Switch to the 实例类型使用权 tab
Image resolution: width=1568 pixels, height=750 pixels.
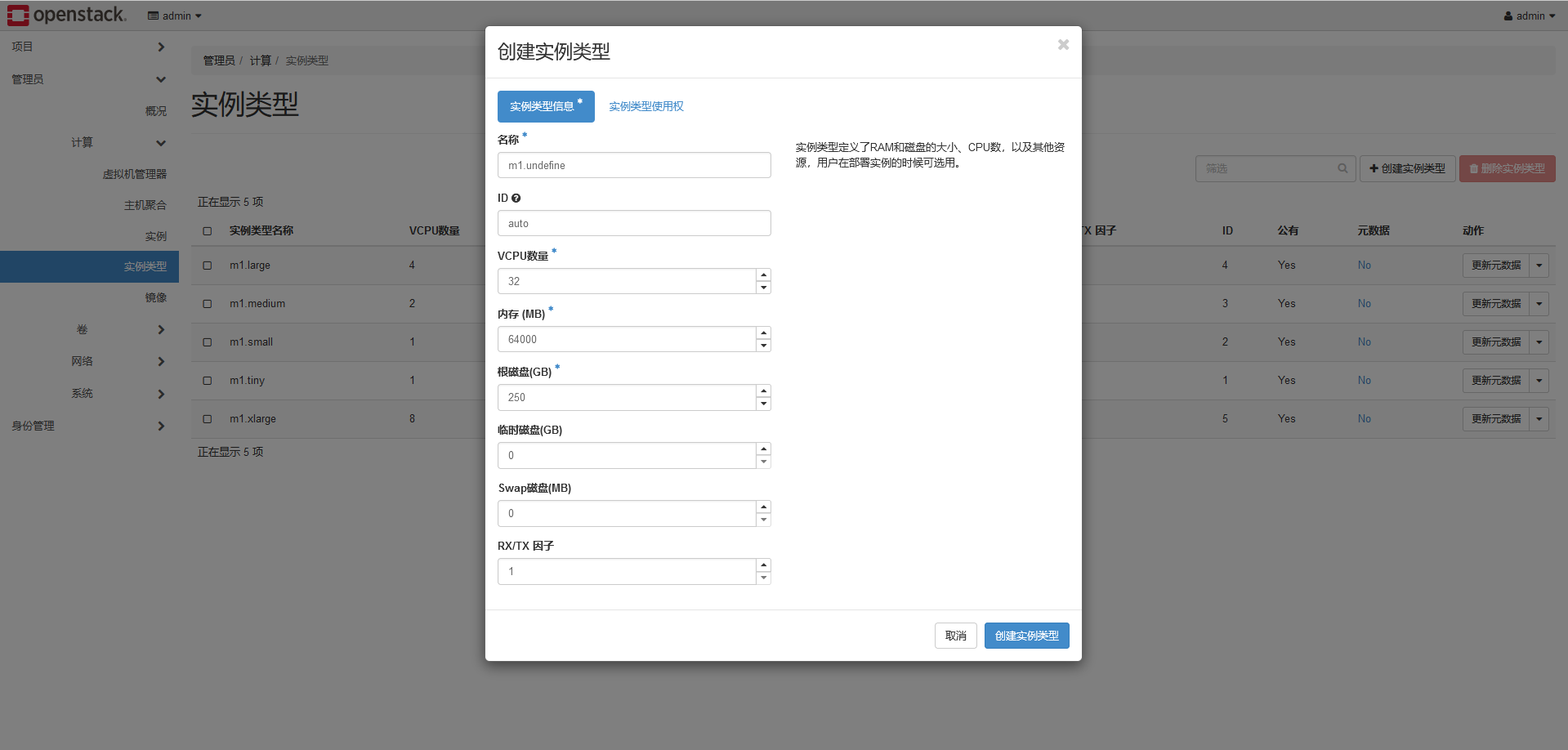(x=646, y=106)
